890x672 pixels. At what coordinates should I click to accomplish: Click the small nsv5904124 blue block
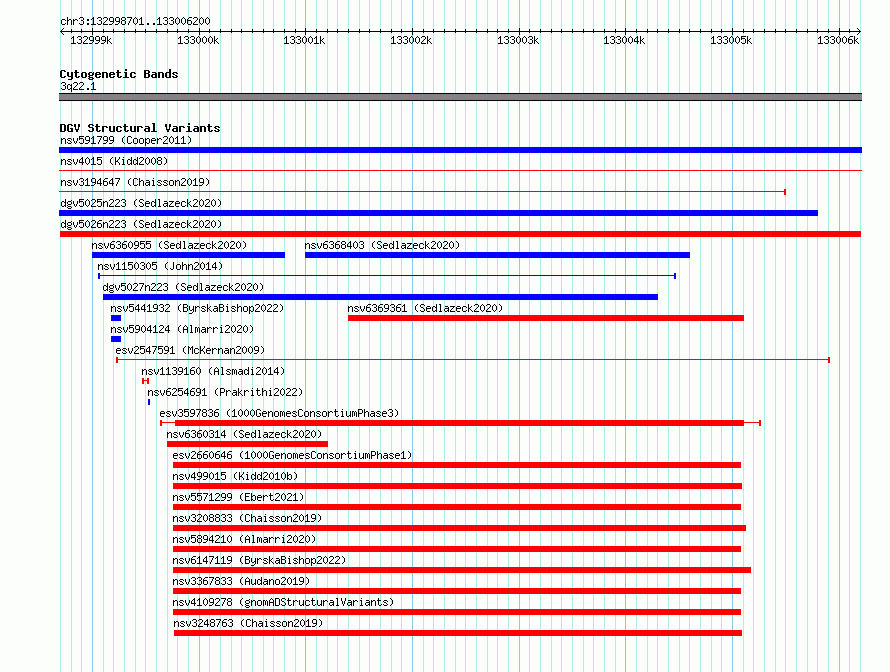pyautogui.click(x=116, y=339)
